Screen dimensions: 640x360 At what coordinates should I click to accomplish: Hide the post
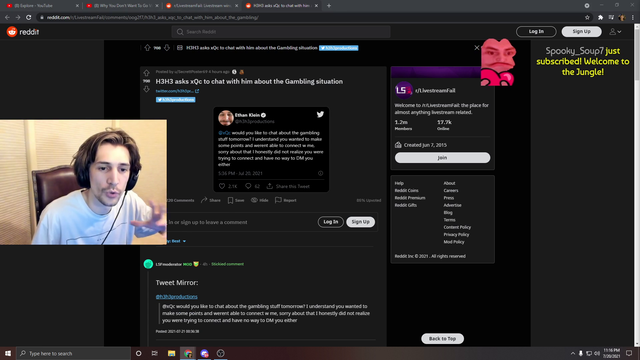[x=260, y=200]
